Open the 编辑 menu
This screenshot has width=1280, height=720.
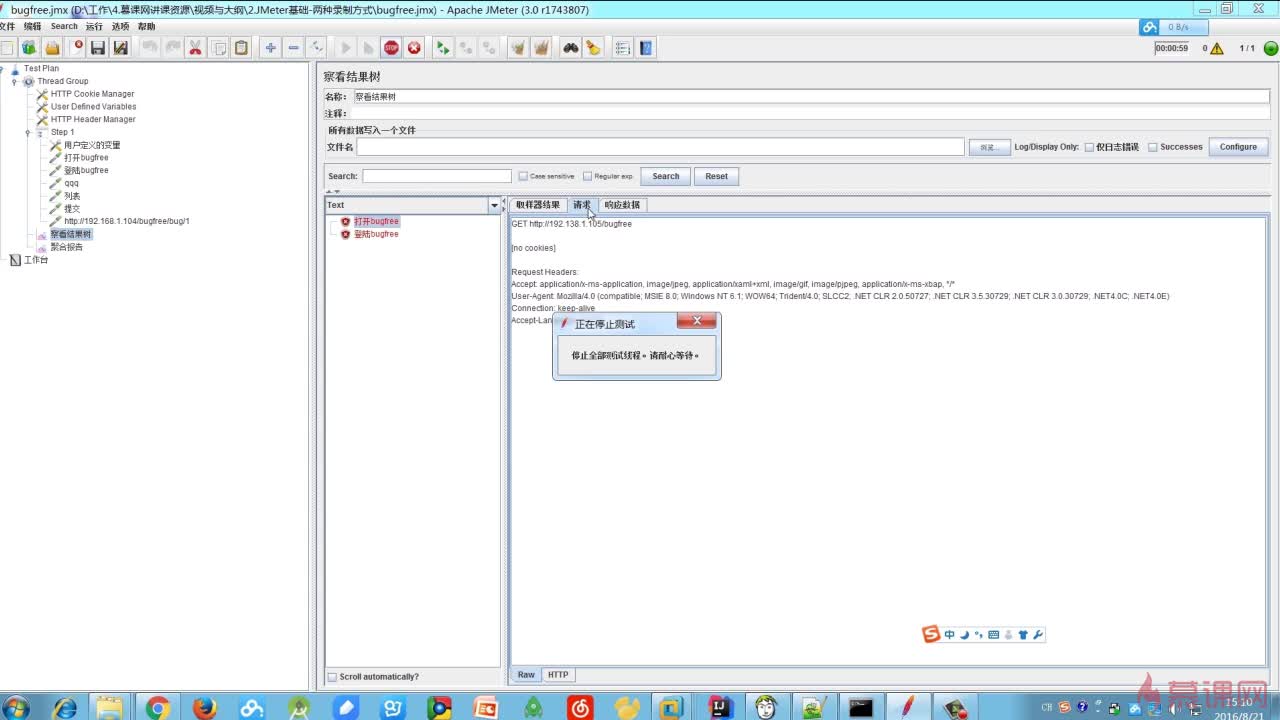(x=33, y=27)
